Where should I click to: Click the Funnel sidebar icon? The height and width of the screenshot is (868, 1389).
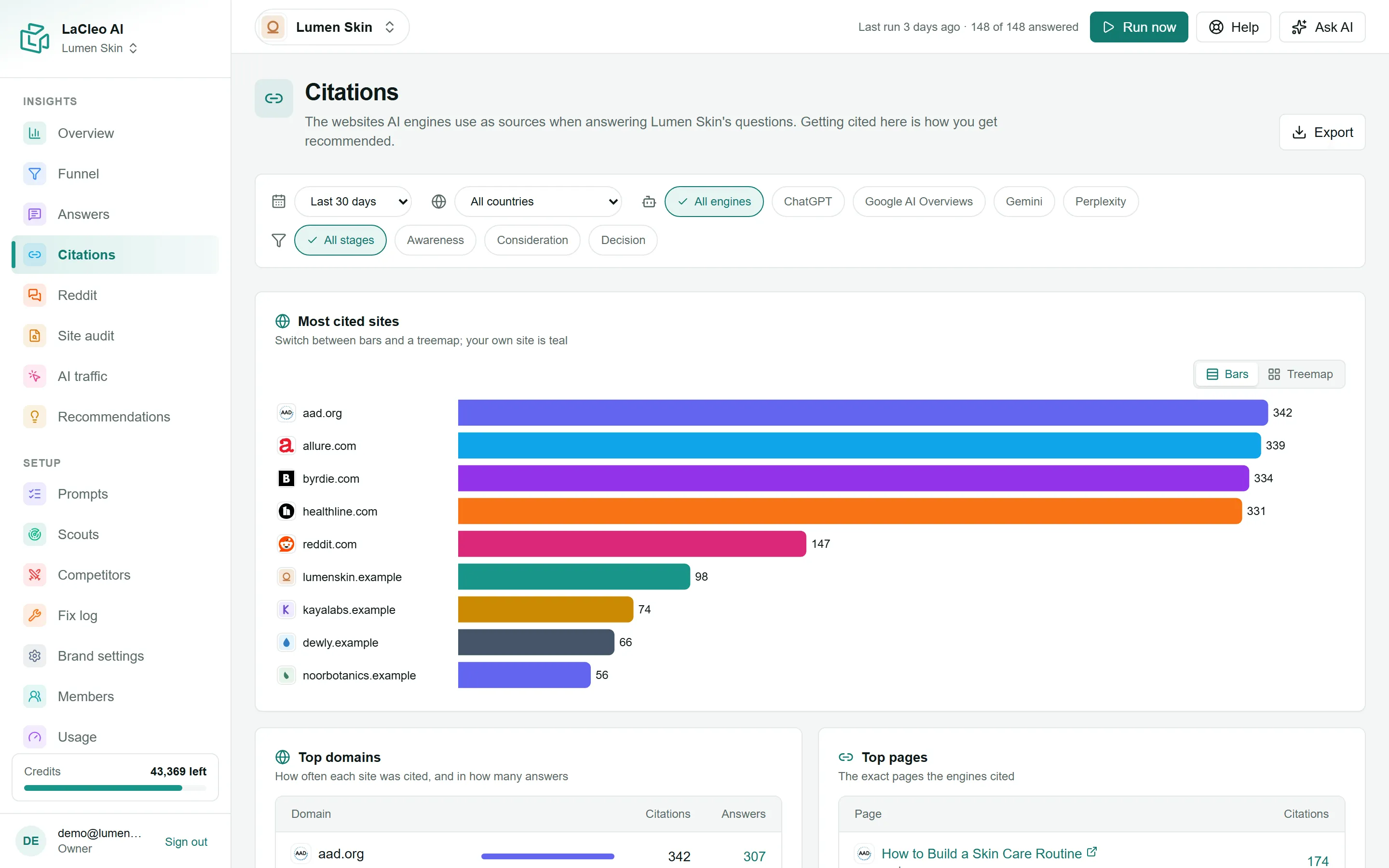[34, 174]
